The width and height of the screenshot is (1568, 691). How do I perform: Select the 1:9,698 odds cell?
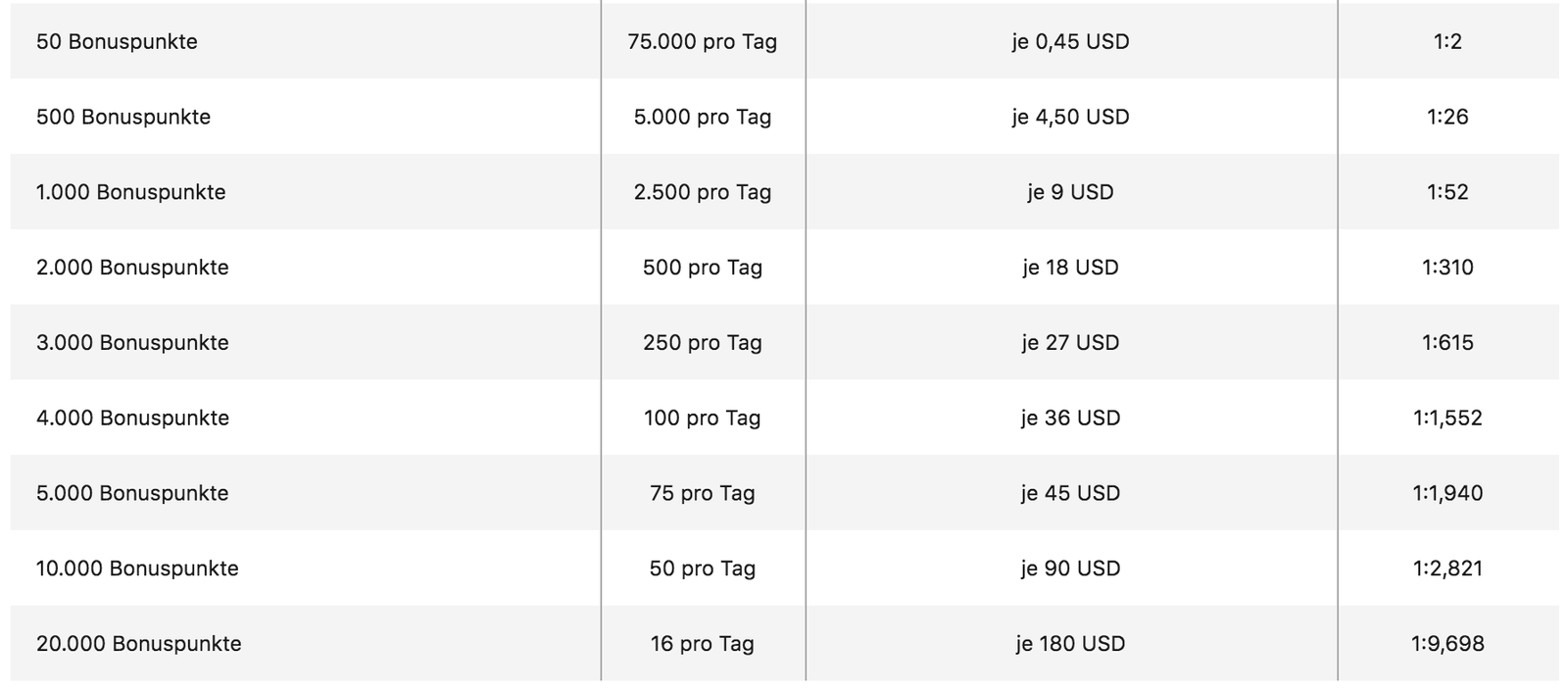pyautogui.click(x=1447, y=644)
